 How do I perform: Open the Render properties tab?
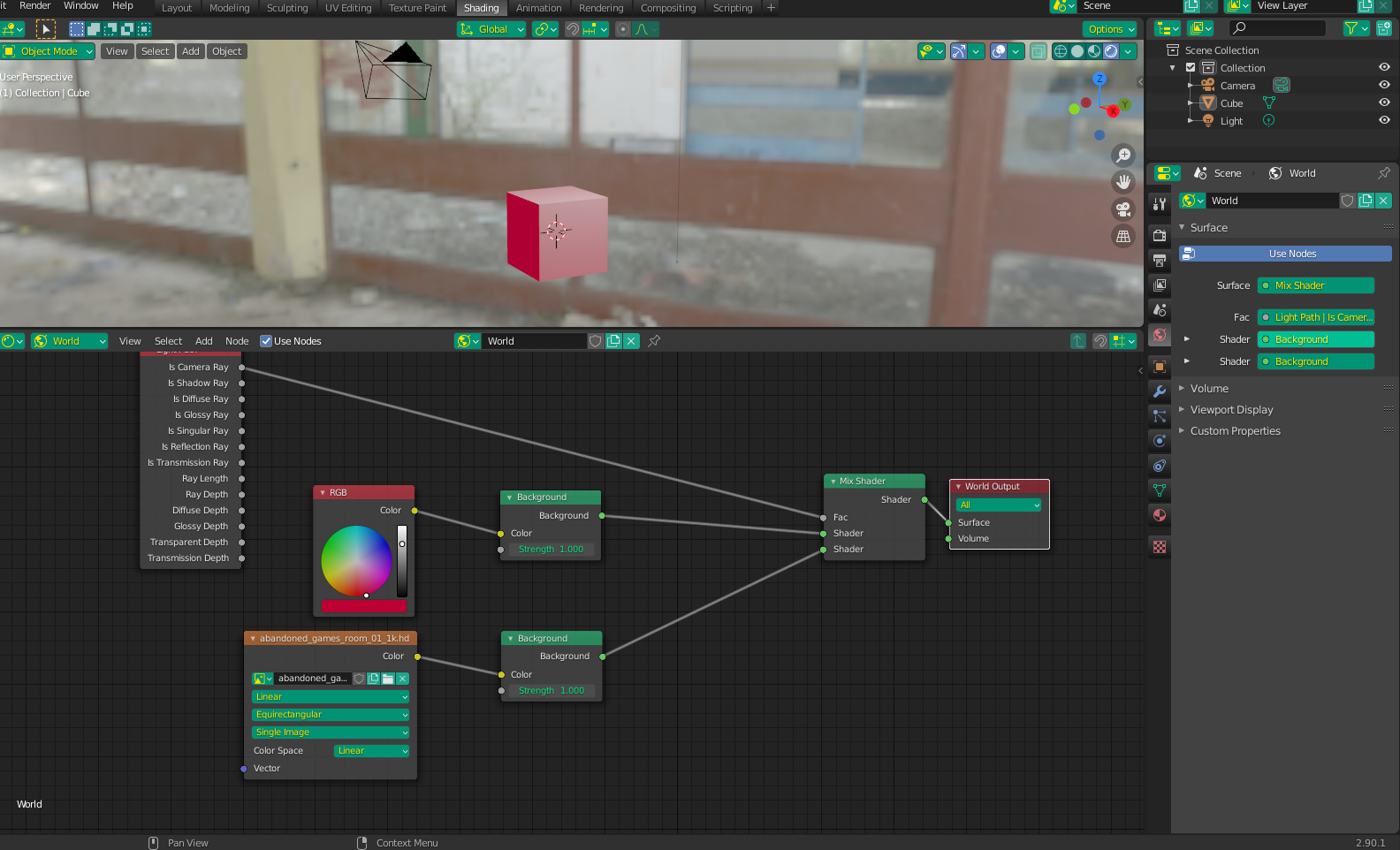(1160, 235)
